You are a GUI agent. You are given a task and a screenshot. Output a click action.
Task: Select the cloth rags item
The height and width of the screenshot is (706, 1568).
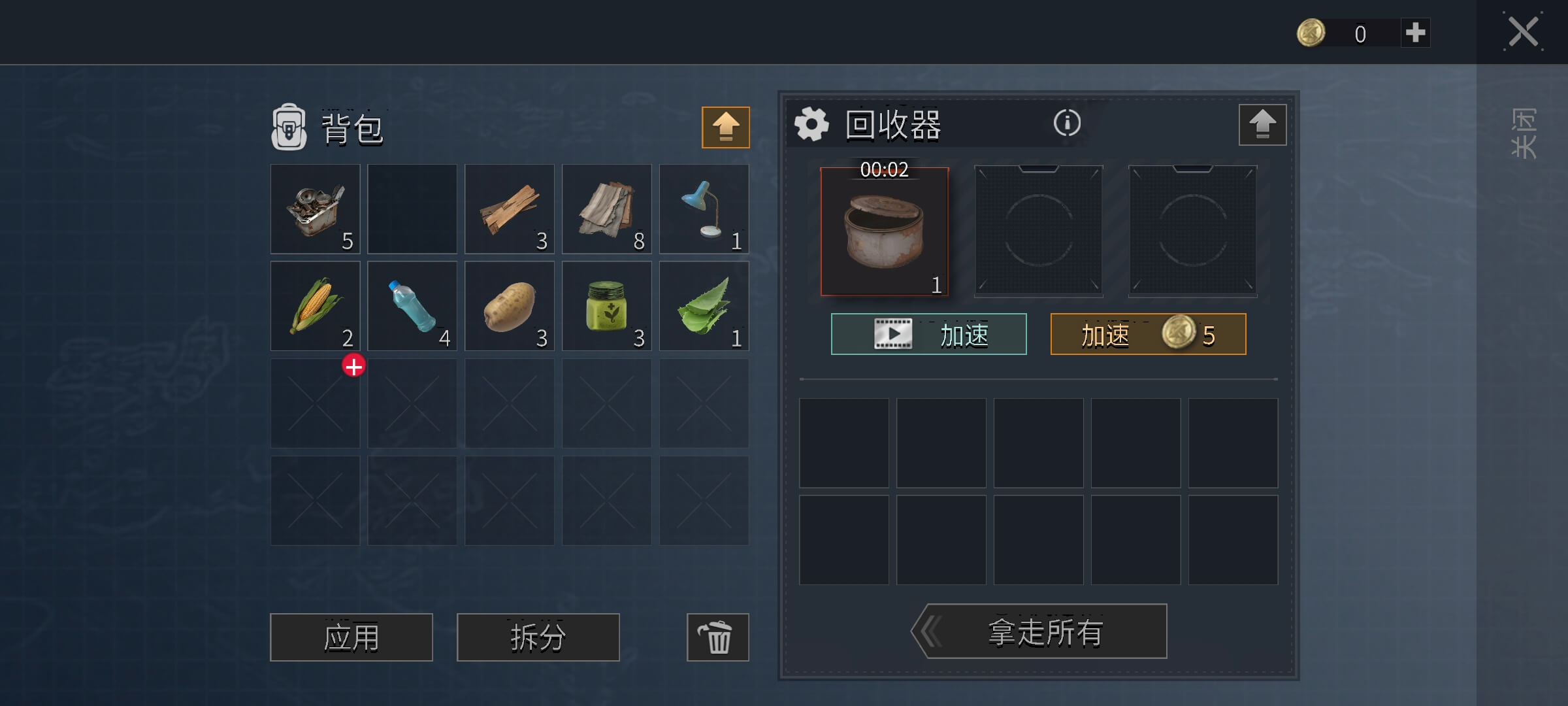[x=607, y=209]
